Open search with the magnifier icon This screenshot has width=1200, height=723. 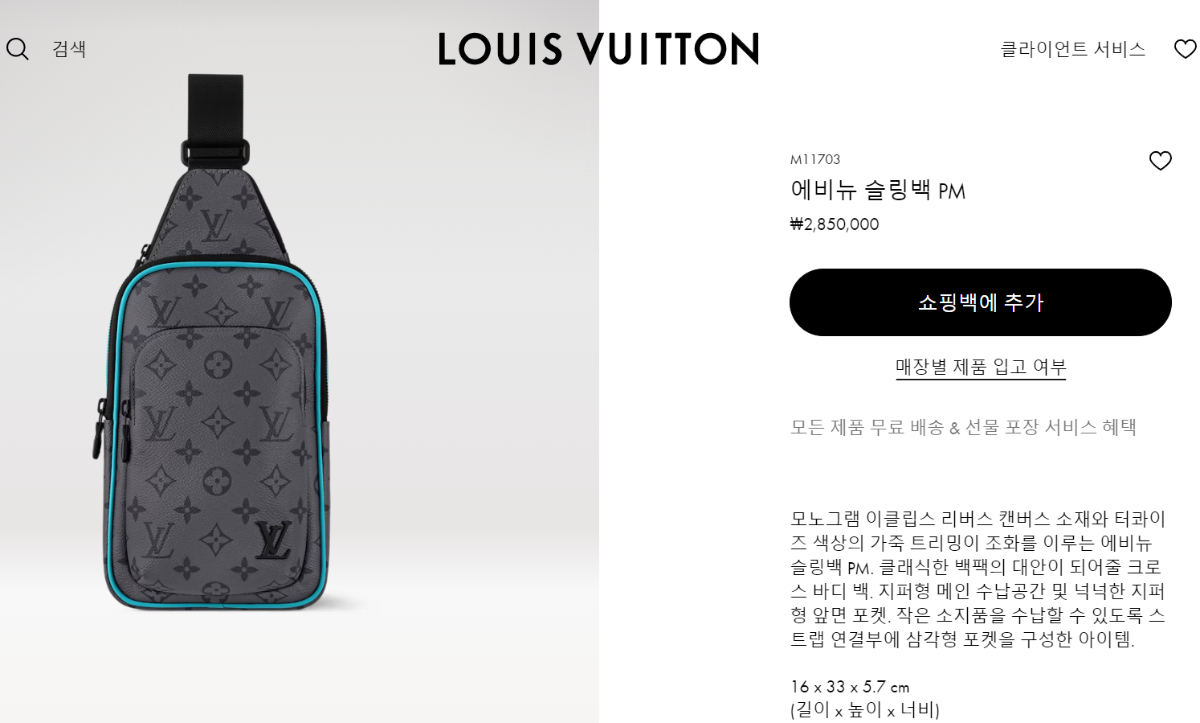(x=17, y=48)
